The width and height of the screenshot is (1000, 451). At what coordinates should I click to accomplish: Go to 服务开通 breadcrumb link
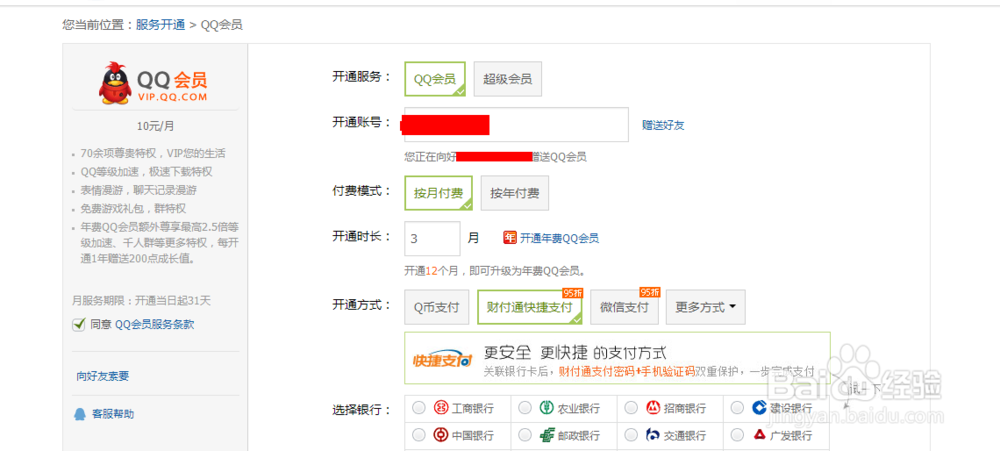tap(160, 25)
